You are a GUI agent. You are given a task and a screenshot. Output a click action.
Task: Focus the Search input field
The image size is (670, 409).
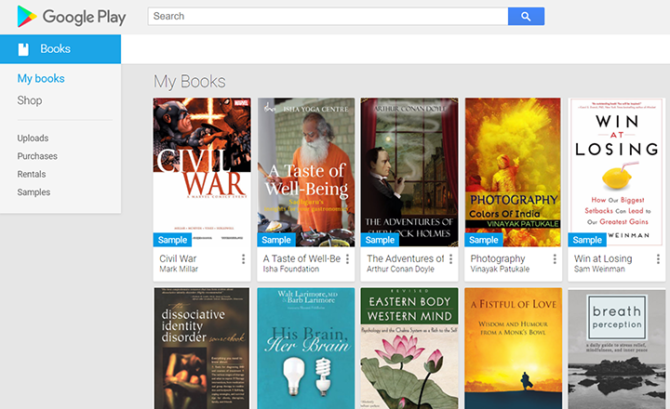tap(328, 16)
